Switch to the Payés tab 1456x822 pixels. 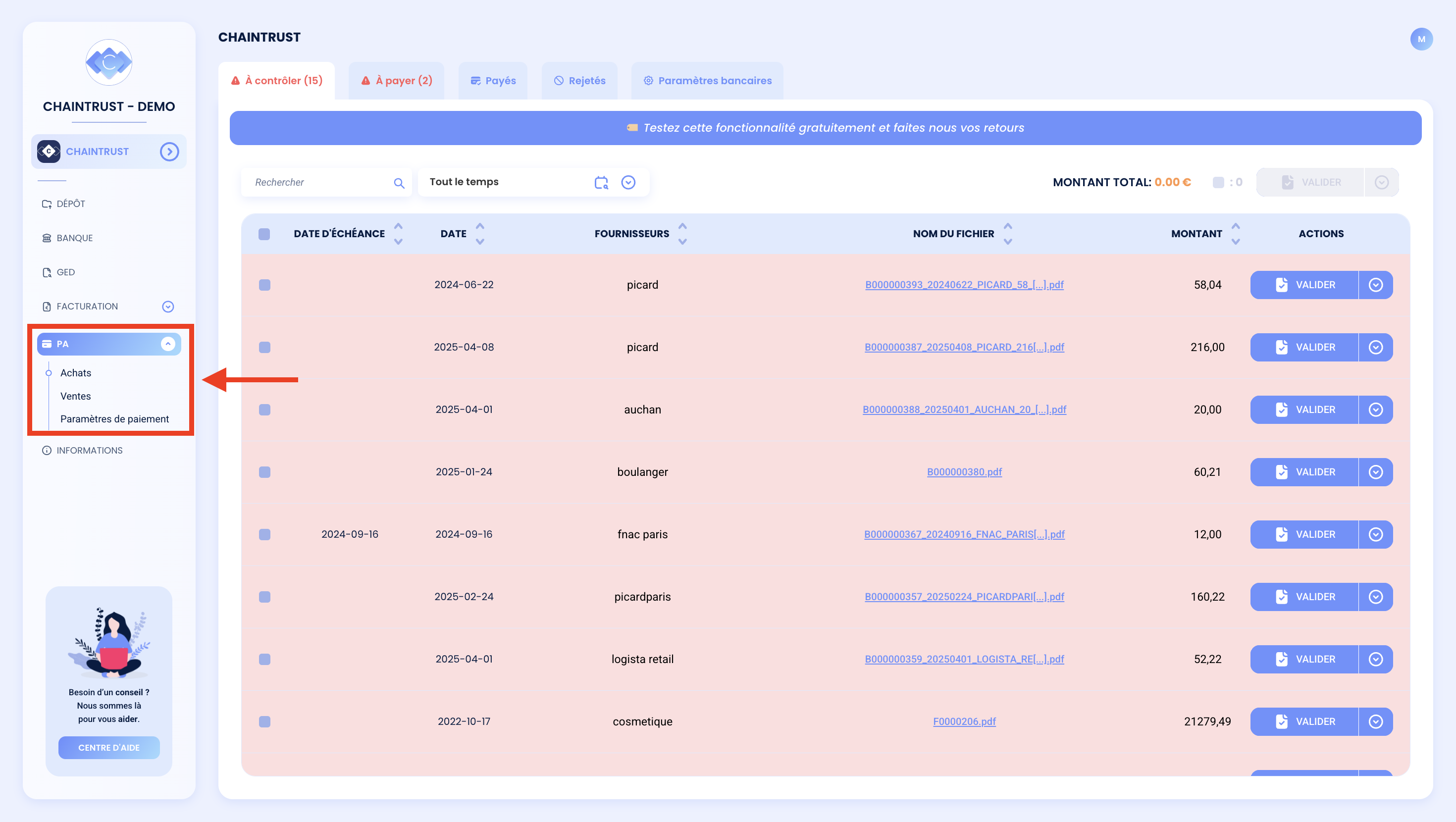pos(493,80)
